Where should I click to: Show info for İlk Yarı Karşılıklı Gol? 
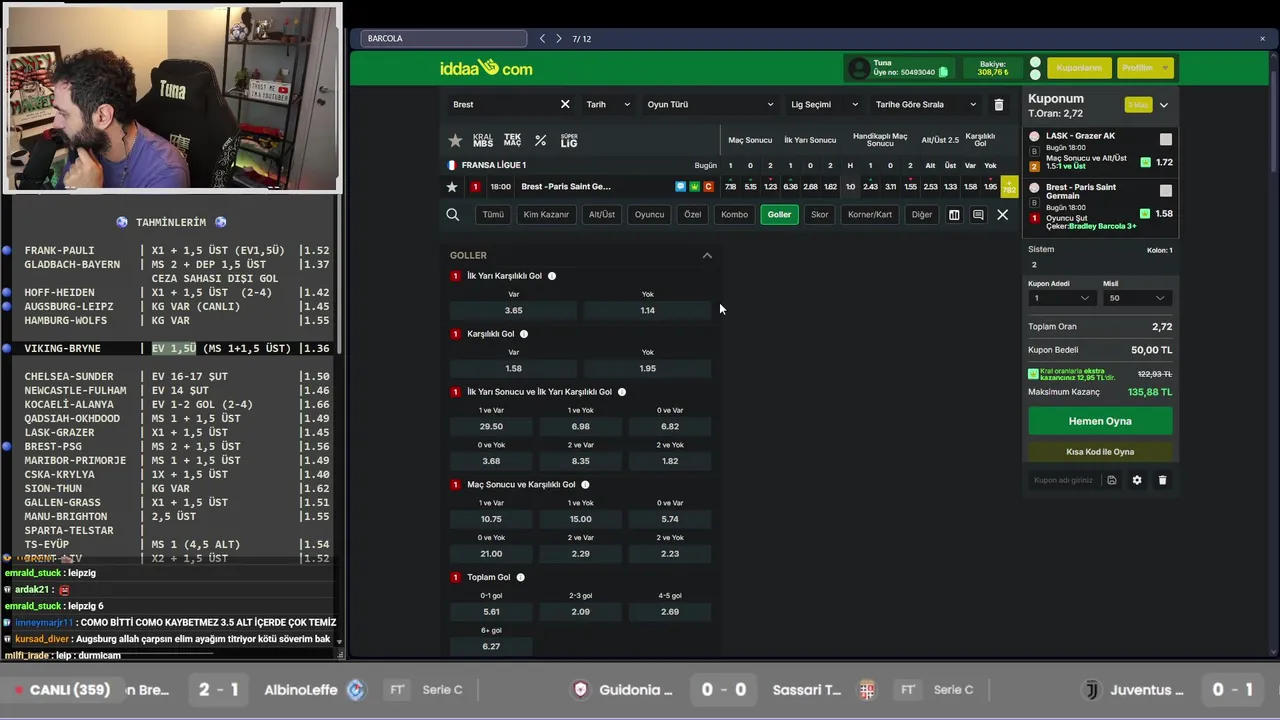[x=552, y=276]
